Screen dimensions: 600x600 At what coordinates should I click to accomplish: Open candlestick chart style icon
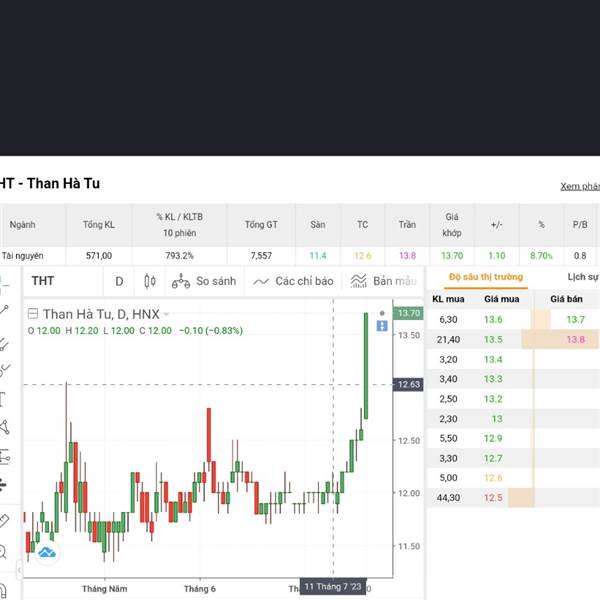click(x=150, y=281)
